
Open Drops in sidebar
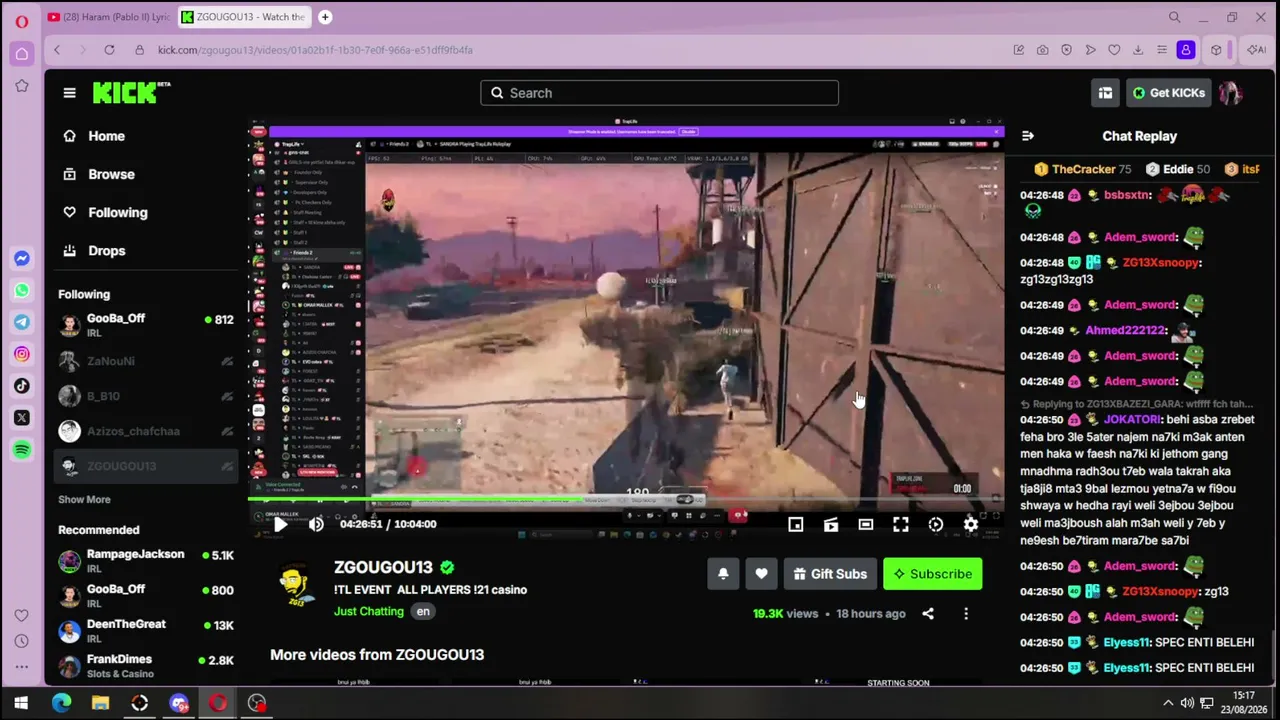pos(146,251)
